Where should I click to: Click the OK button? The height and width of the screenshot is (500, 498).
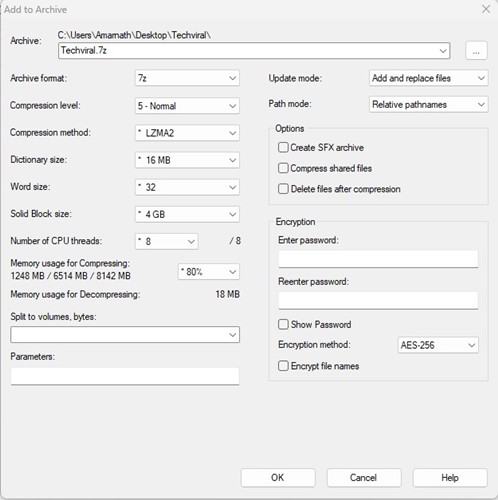pos(278,478)
